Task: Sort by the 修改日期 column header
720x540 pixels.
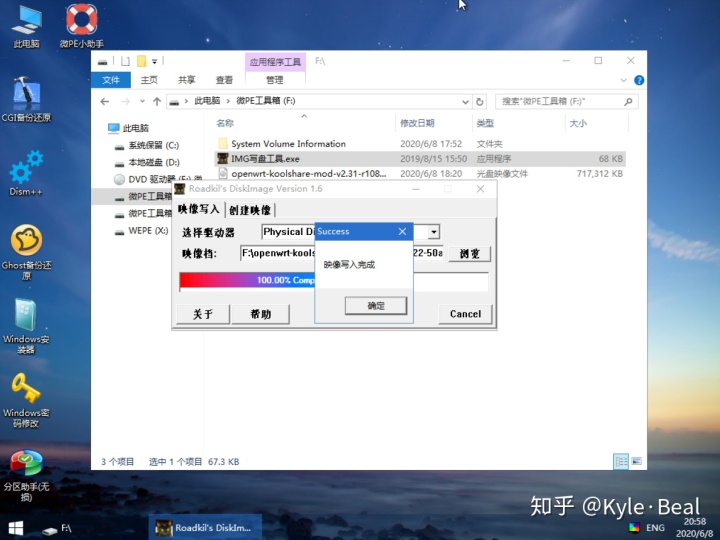Action: click(x=417, y=123)
